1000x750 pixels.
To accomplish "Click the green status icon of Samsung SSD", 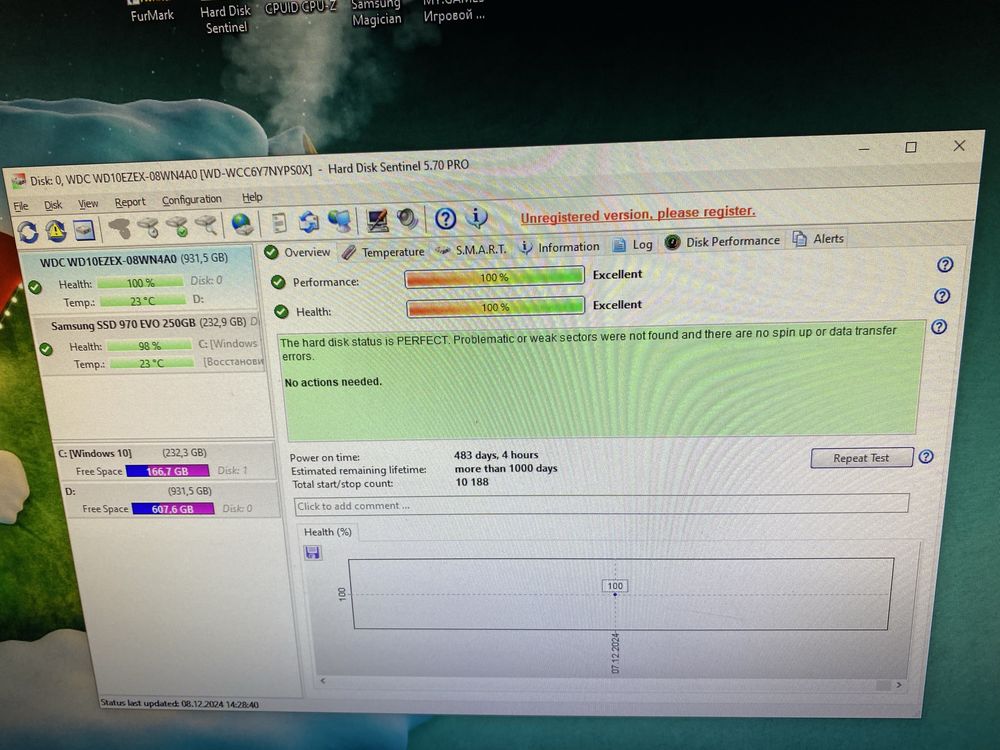I will point(46,349).
